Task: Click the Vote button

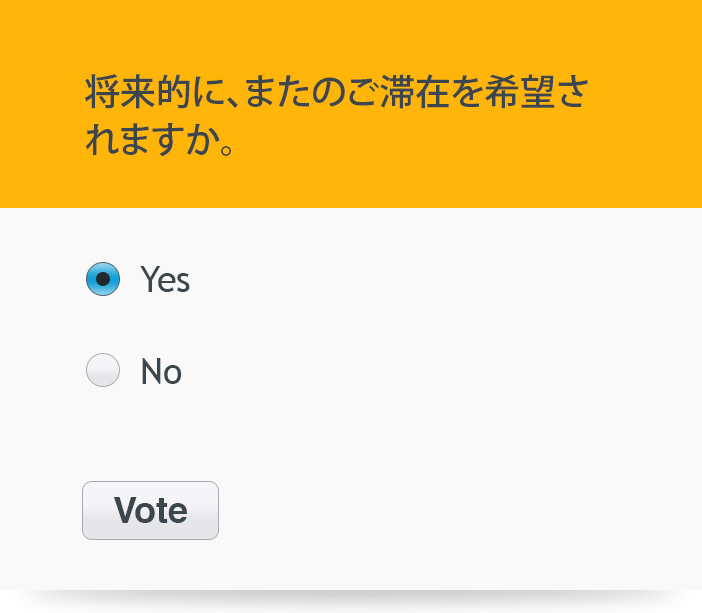Action: click(150, 510)
